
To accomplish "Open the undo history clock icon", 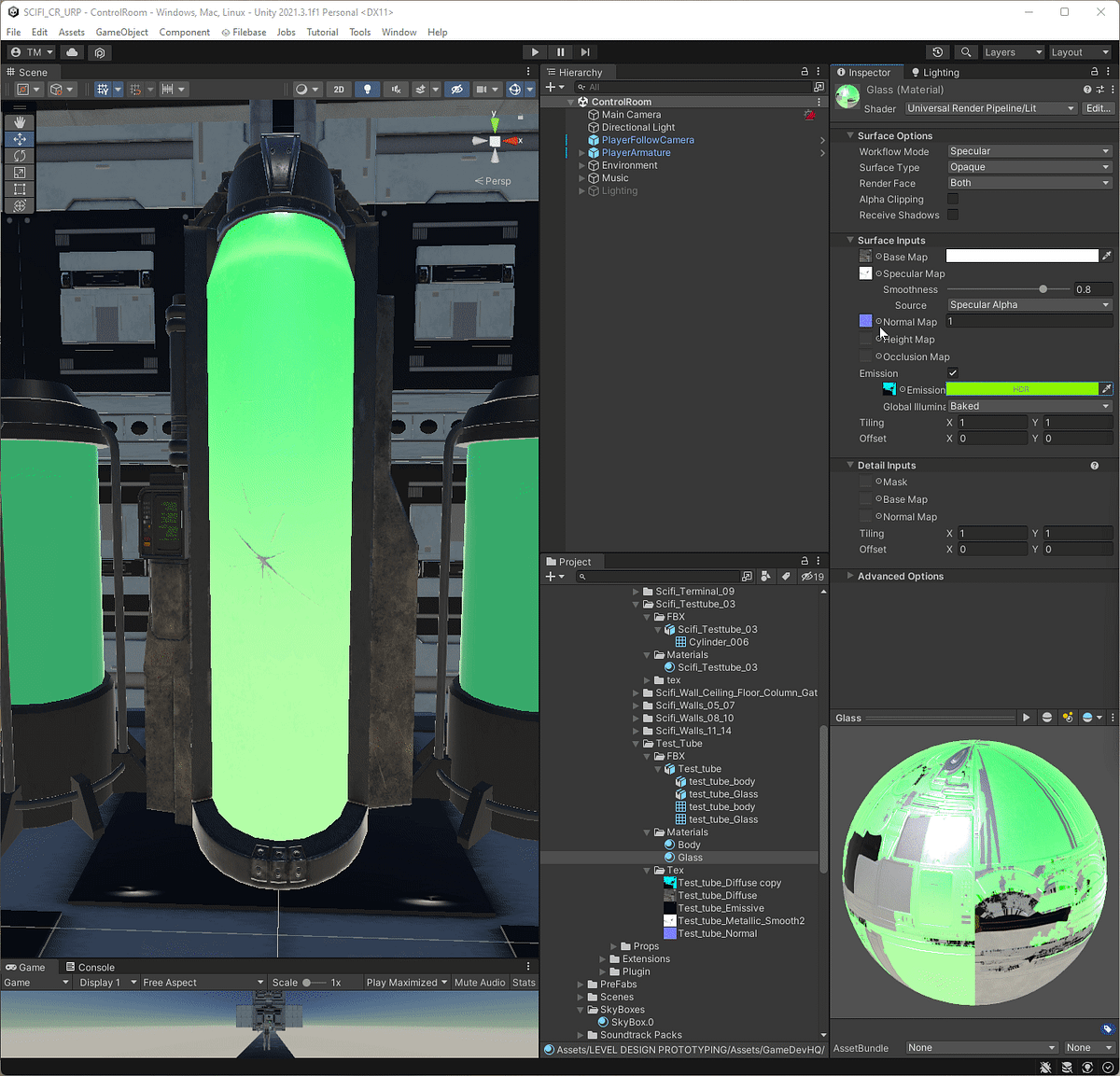I will coord(938,52).
